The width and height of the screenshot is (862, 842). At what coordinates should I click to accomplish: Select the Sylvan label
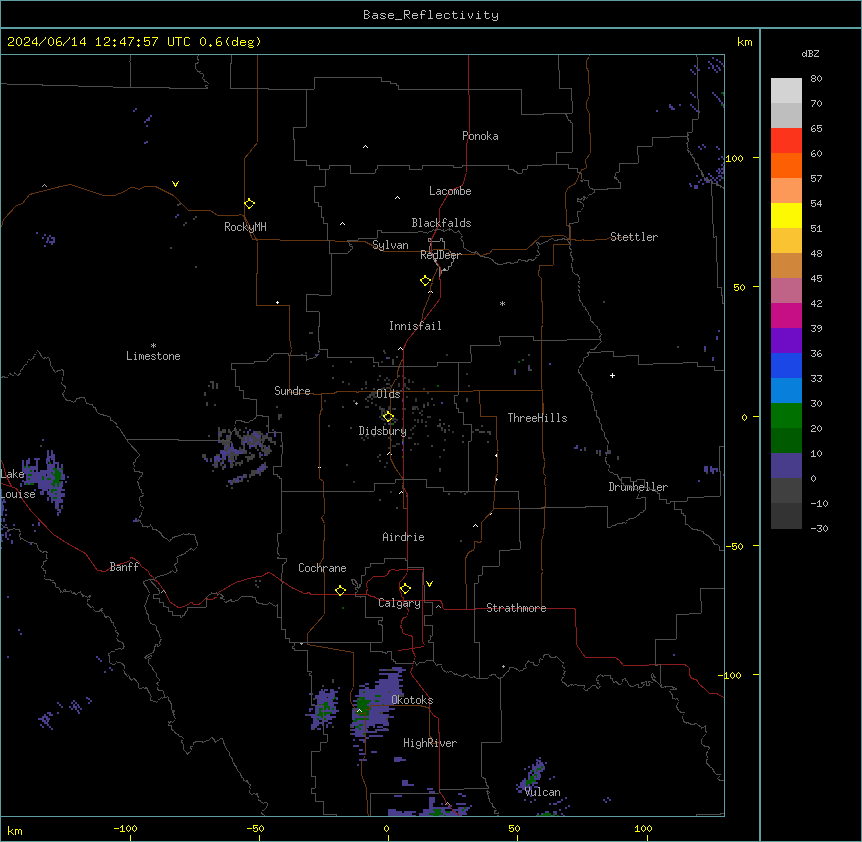point(390,245)
